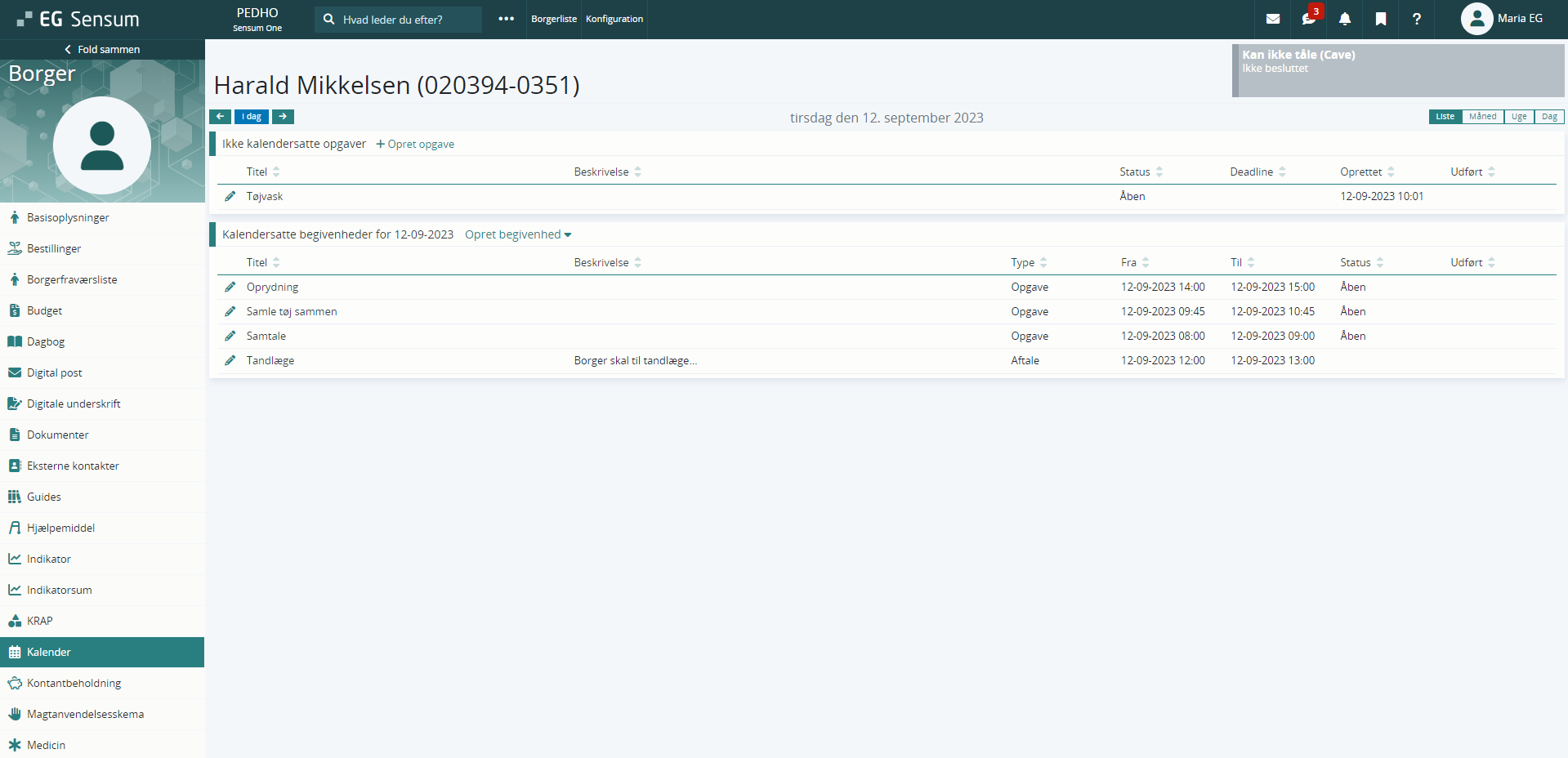Viewport: 1568px width, 758px height.
Task: Switch calendar to Uge view
Action: point(1518,117)
